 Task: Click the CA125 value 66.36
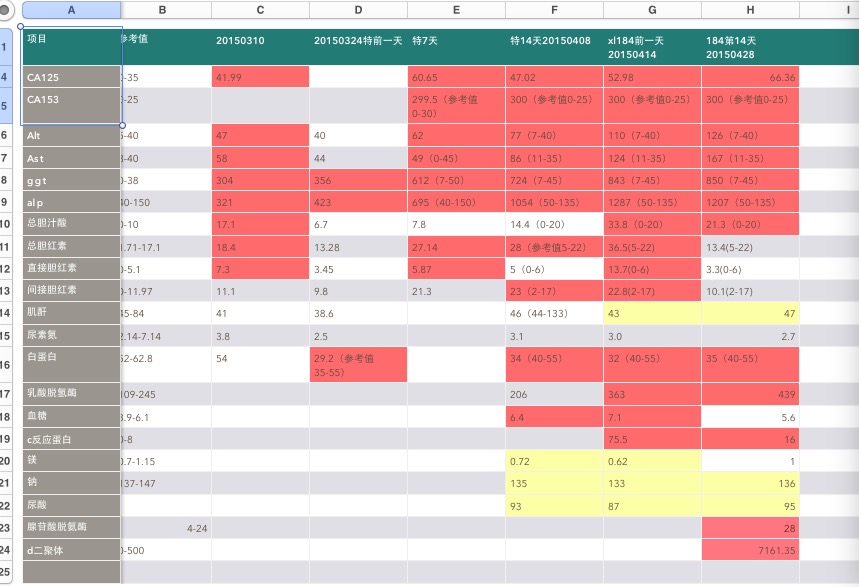click(751, 77)
